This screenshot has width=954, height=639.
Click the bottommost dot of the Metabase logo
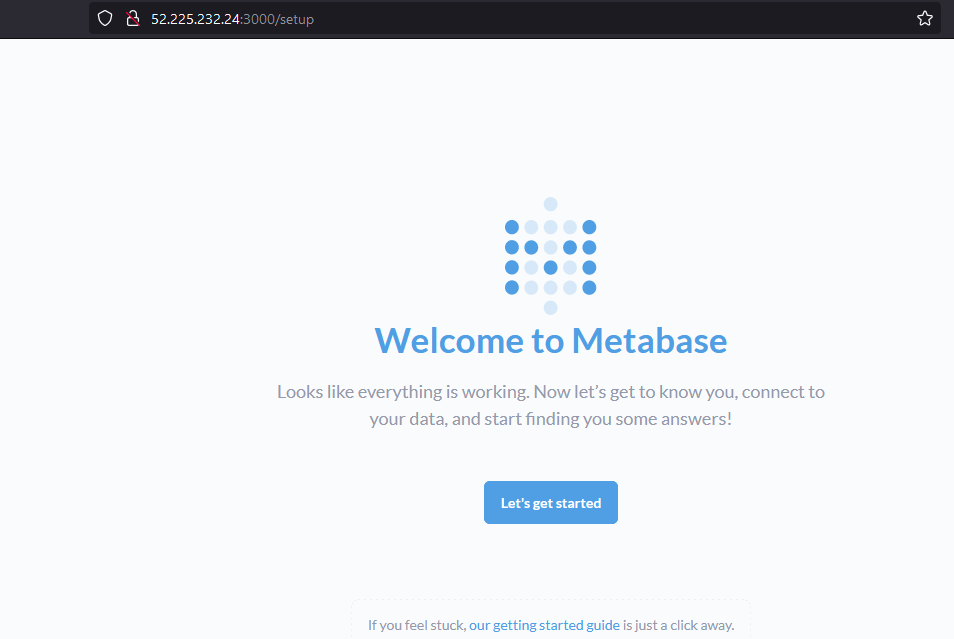tap(550, 307)
